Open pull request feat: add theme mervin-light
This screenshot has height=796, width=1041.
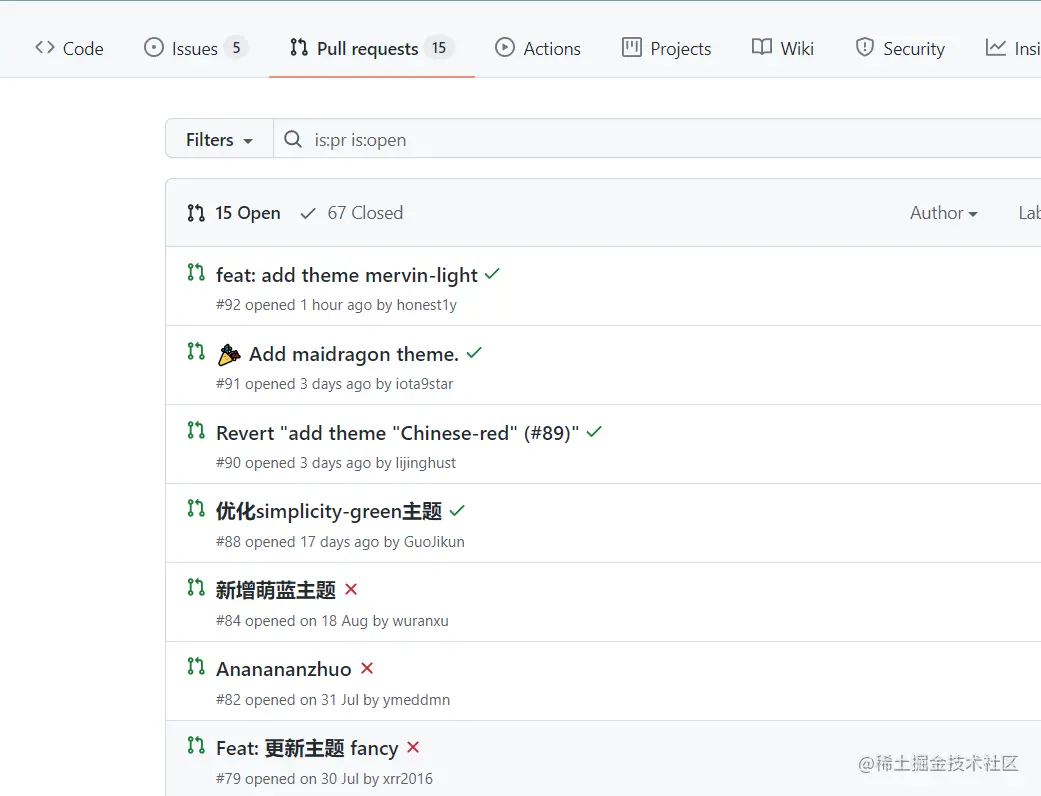[x=347, y=275]
